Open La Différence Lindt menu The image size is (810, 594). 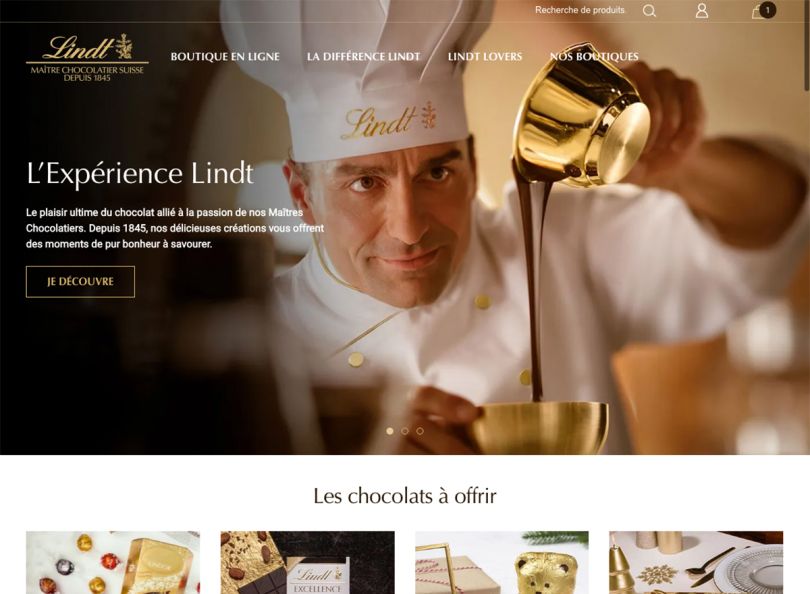364,56
